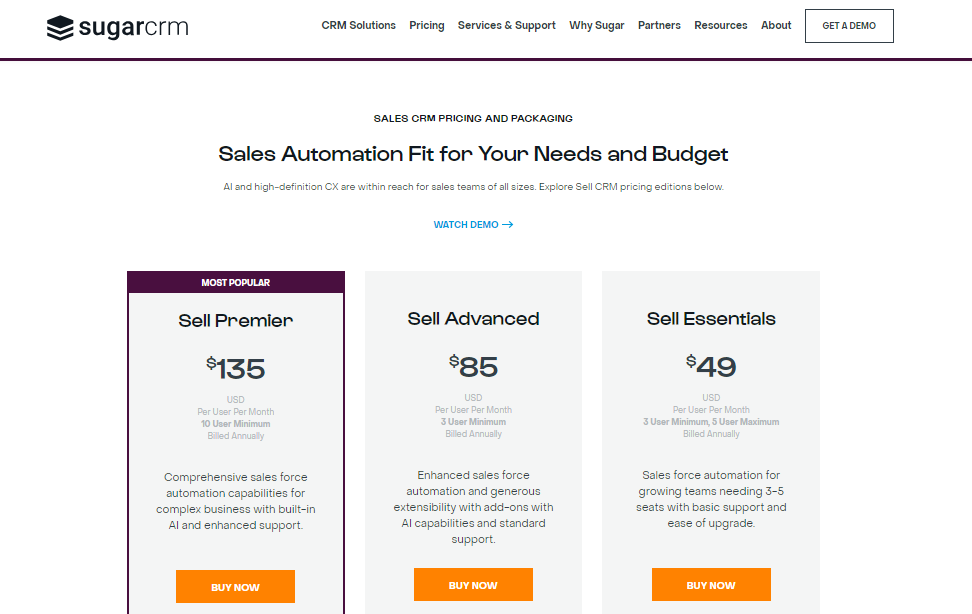Buy now the Sell Advanced plan
972x614 pixels.
point(473,585)
